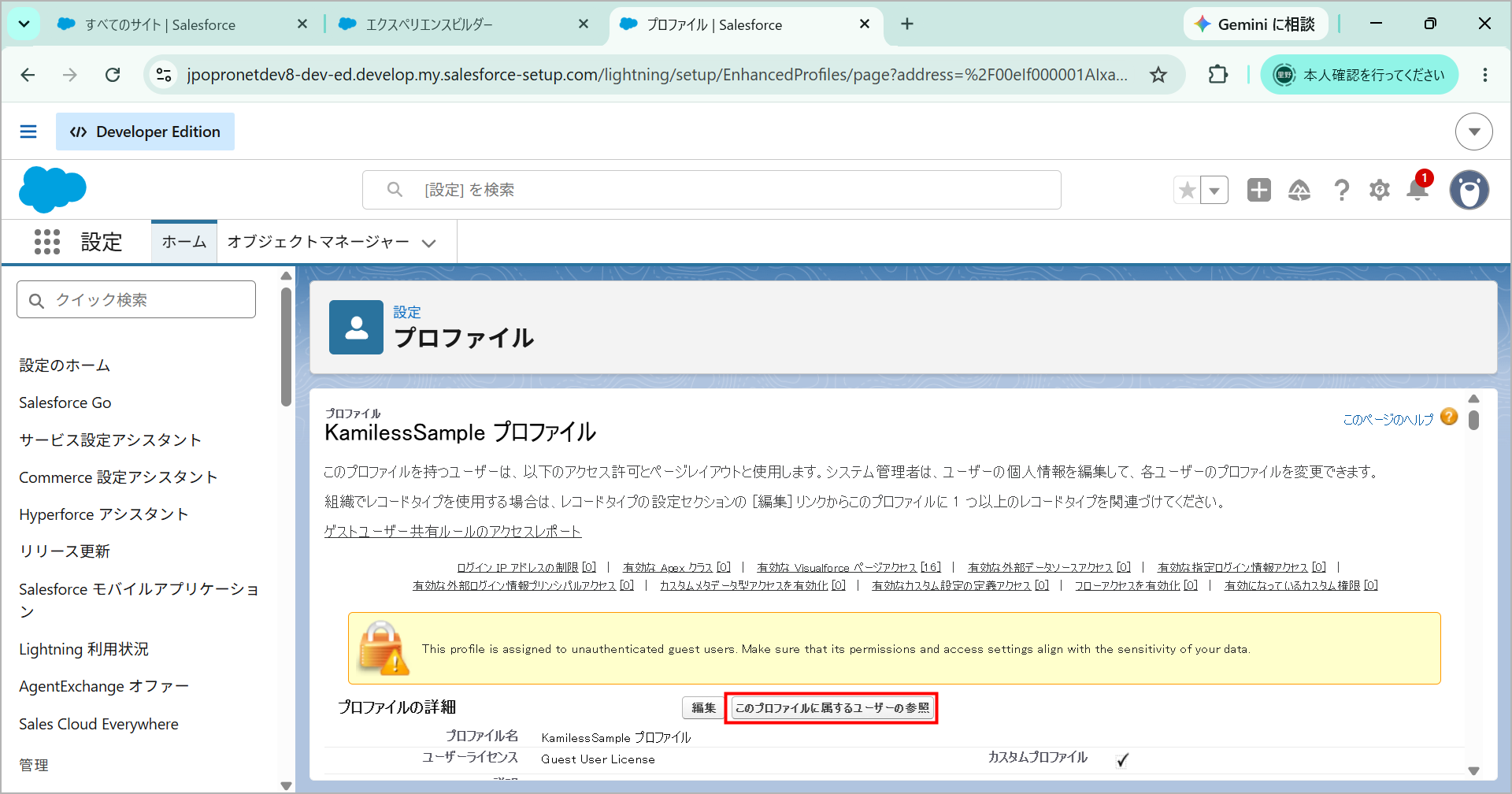Click the help question mark icon

[x=1341, y=190]
